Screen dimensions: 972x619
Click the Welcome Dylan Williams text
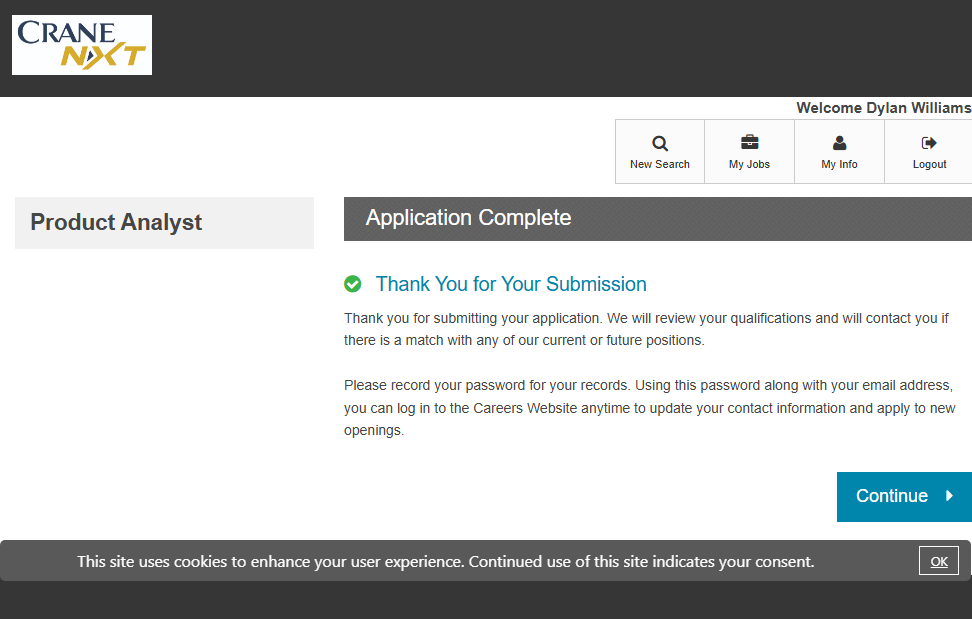(883, 108)
